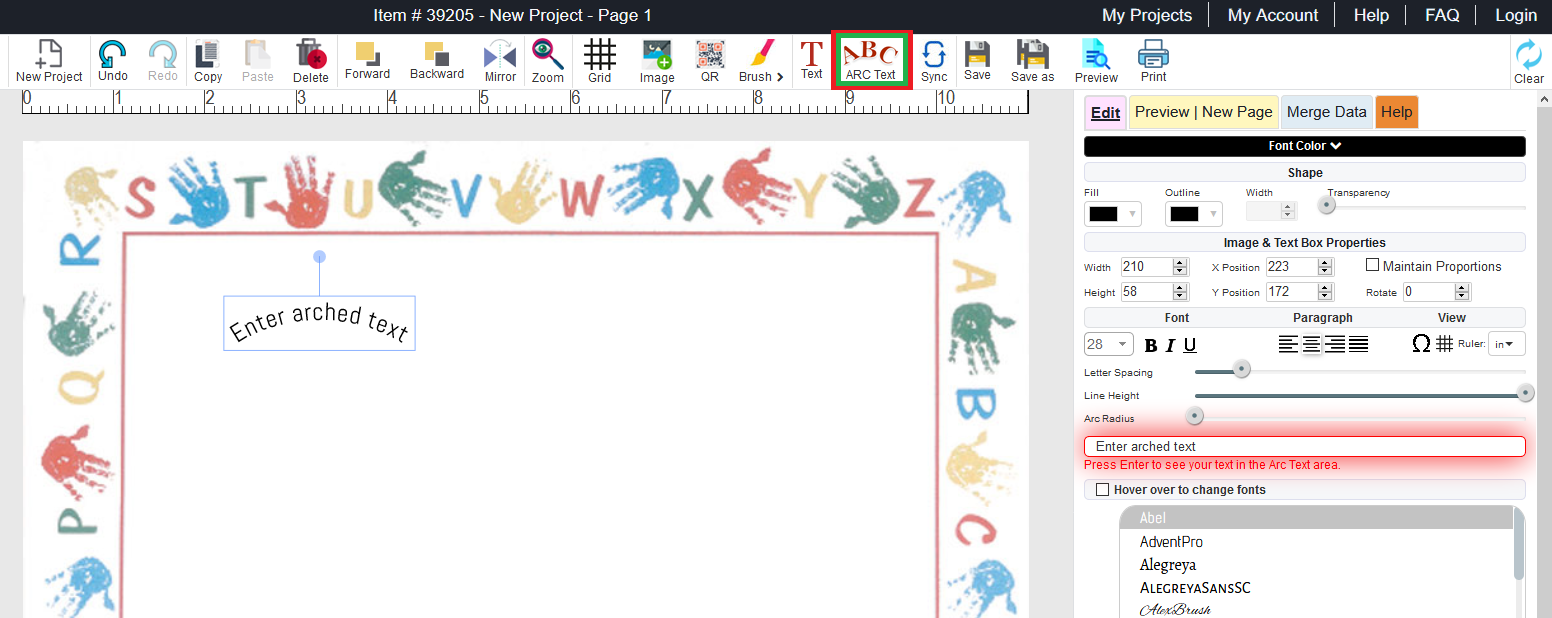The image size is (1552, 618).
Task: Click the Delete trash icon
Action: tap(311, 60)
